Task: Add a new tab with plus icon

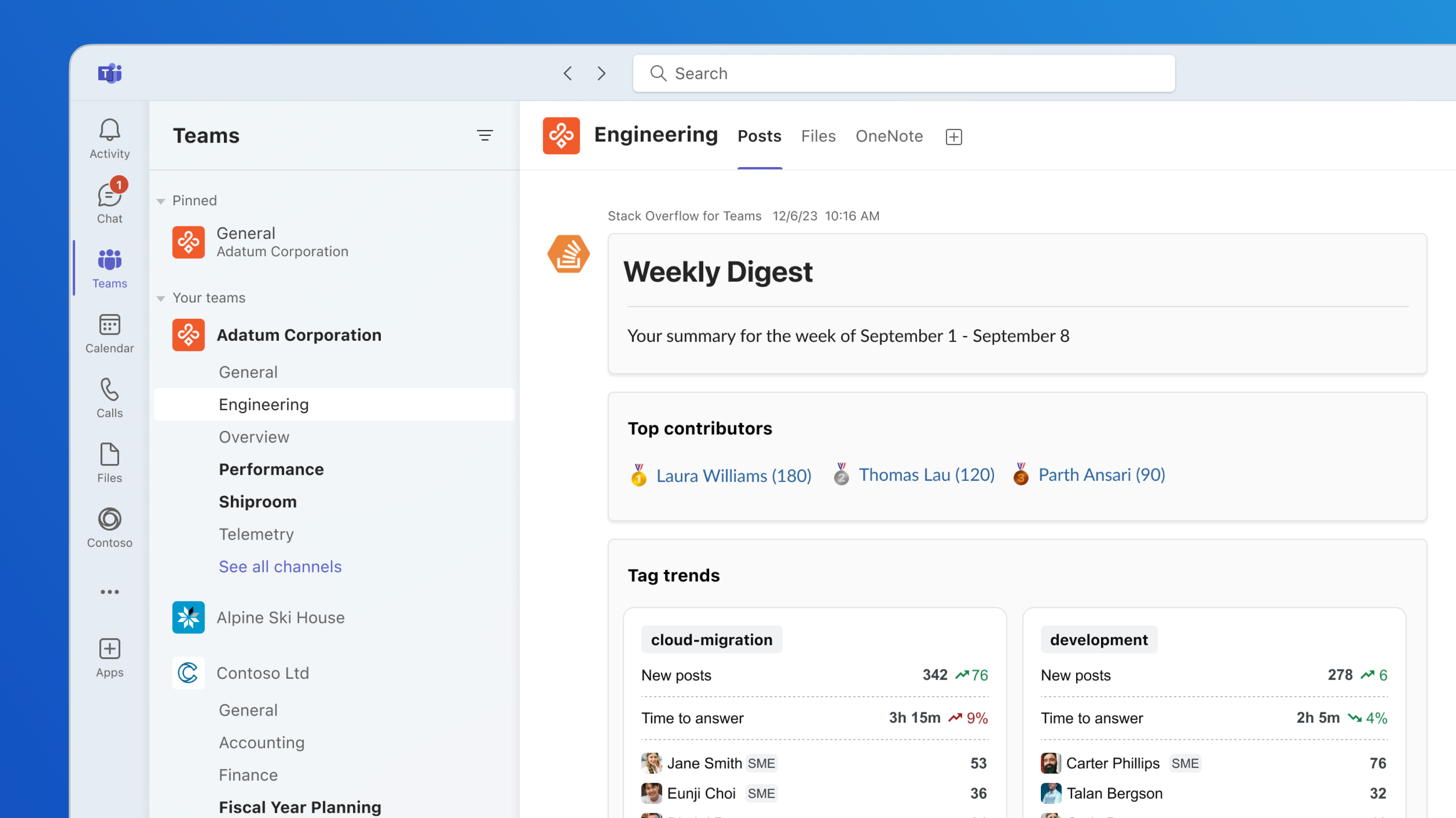Action: 954,137
